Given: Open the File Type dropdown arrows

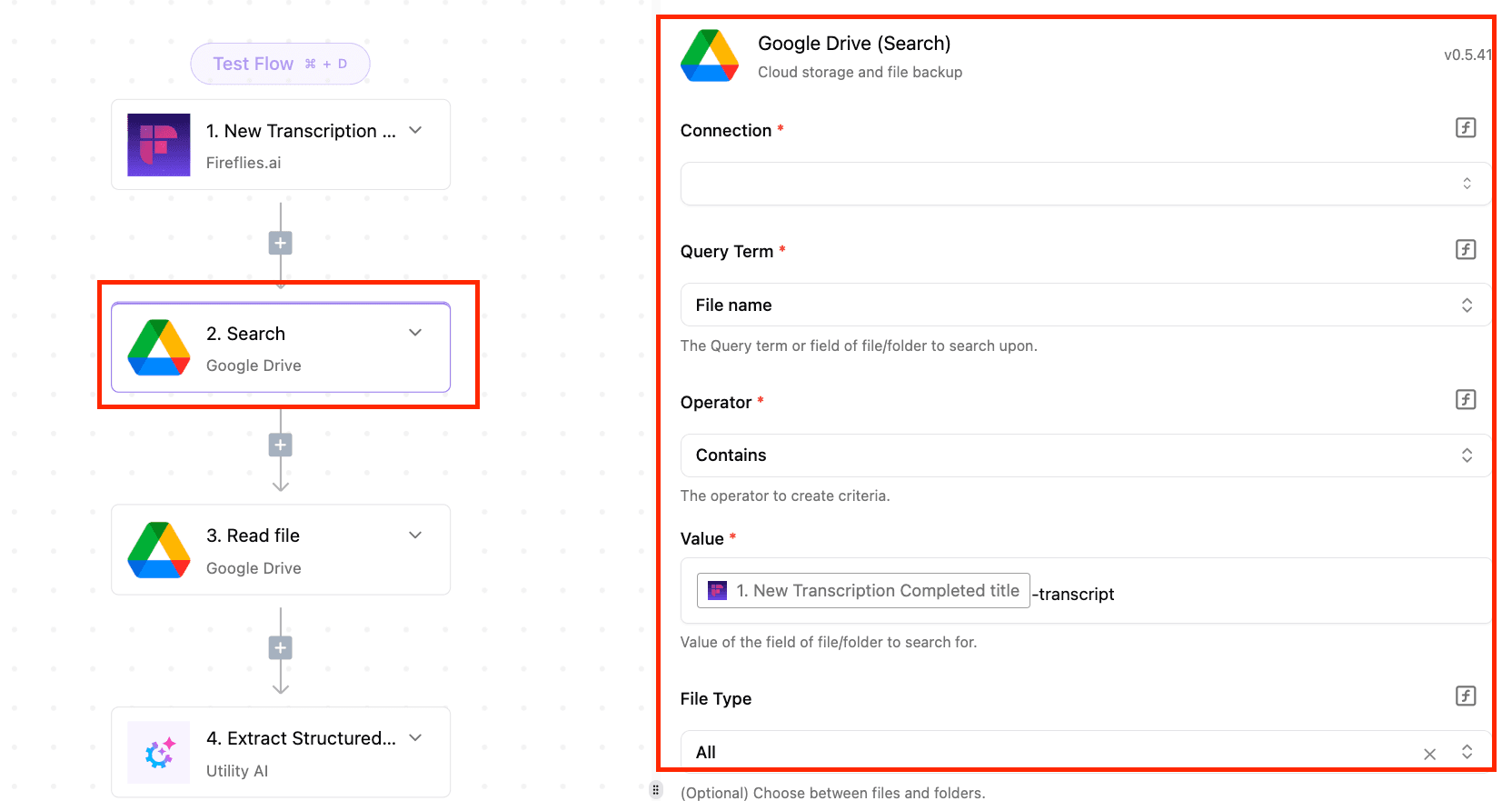Looking at the screenshot, I should click(1467, 752).
